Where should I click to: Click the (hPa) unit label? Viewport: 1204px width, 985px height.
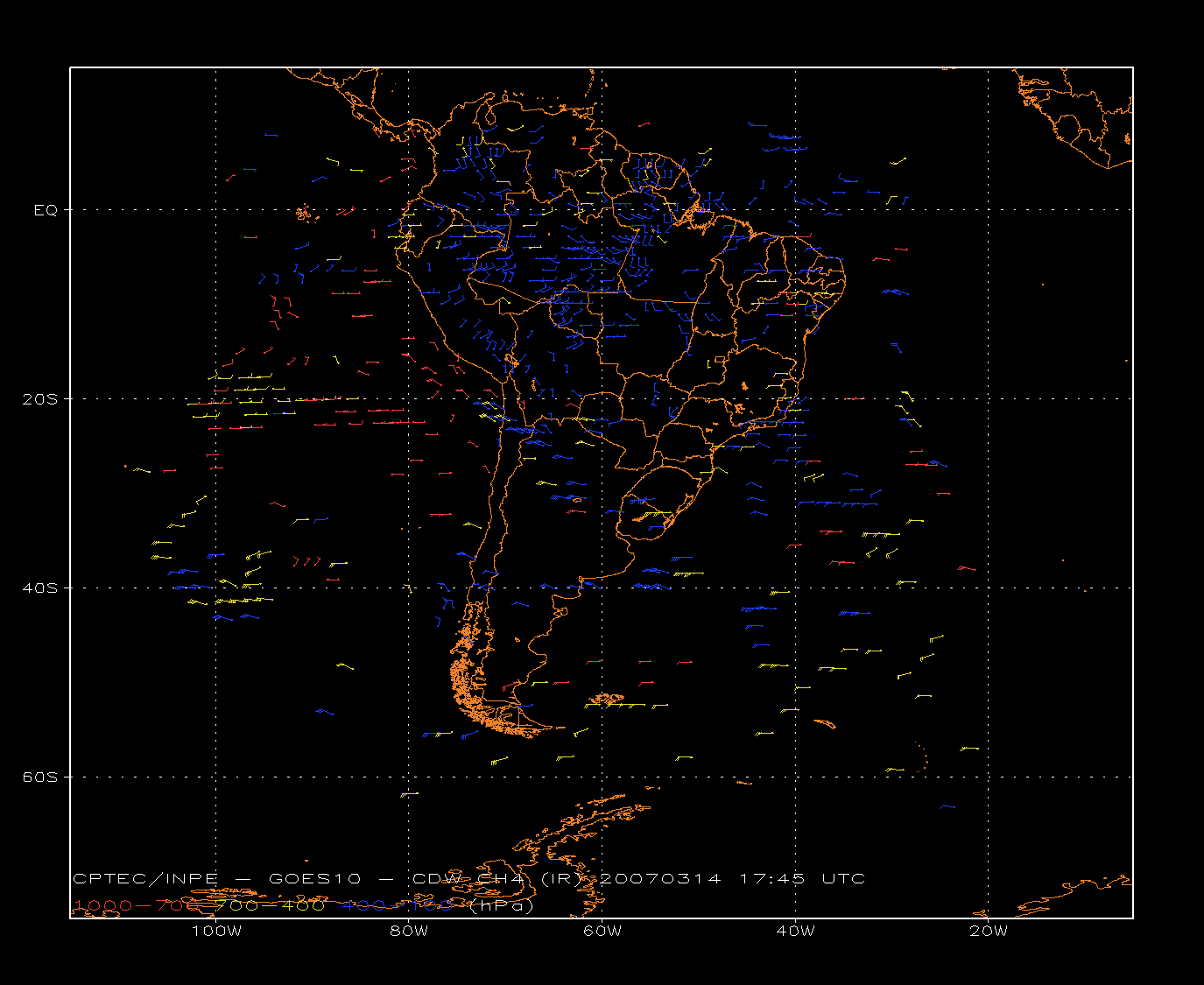coord(502,906)
